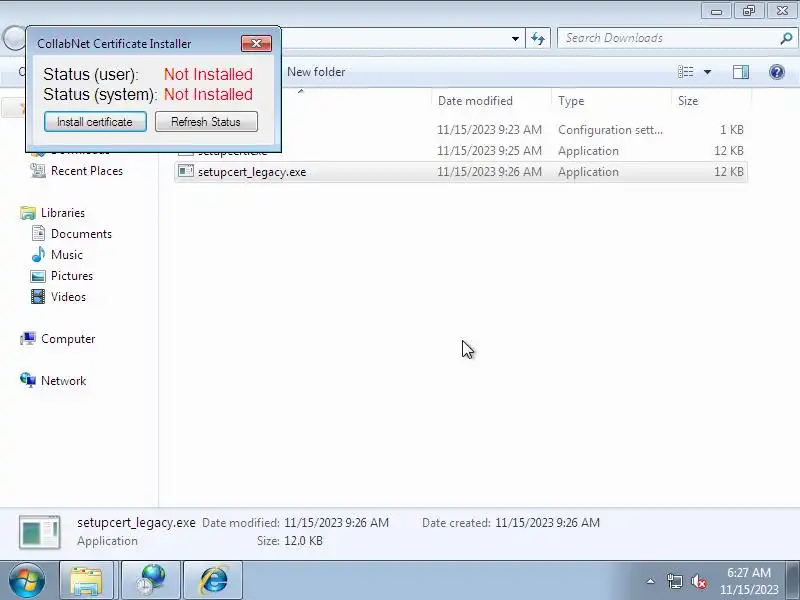Sort by the Type column header
Image resolution: width=800 pixels, height=600 pixels.
(x=611, y=101)
